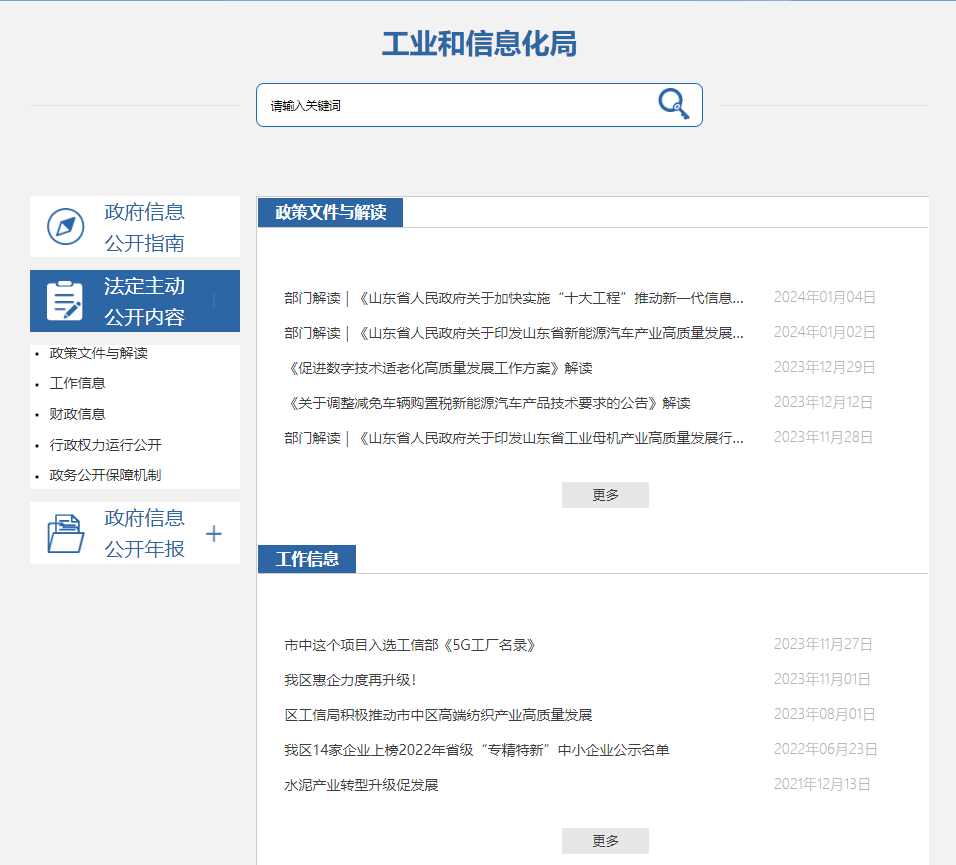Click the magnifier search icon
This screenshot has width=956, height=865.
tap(674, 104)
